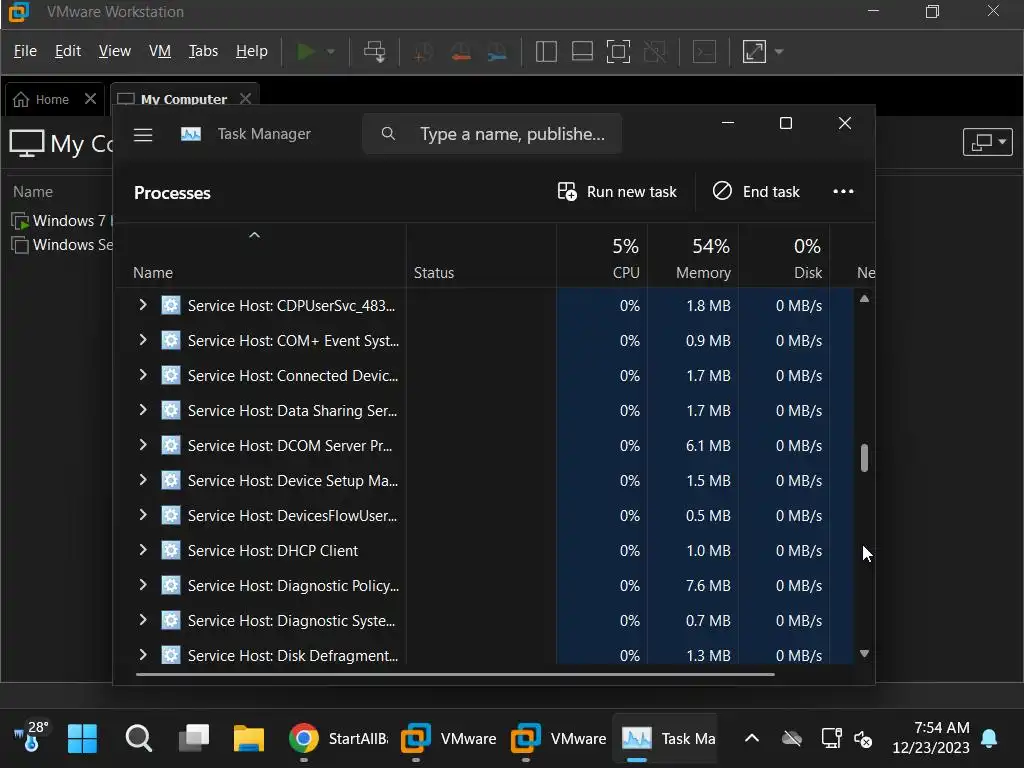The width and height of the screenshot is (1024, 768).
Task: Sort processes by CPU column header
Action: 626,272
